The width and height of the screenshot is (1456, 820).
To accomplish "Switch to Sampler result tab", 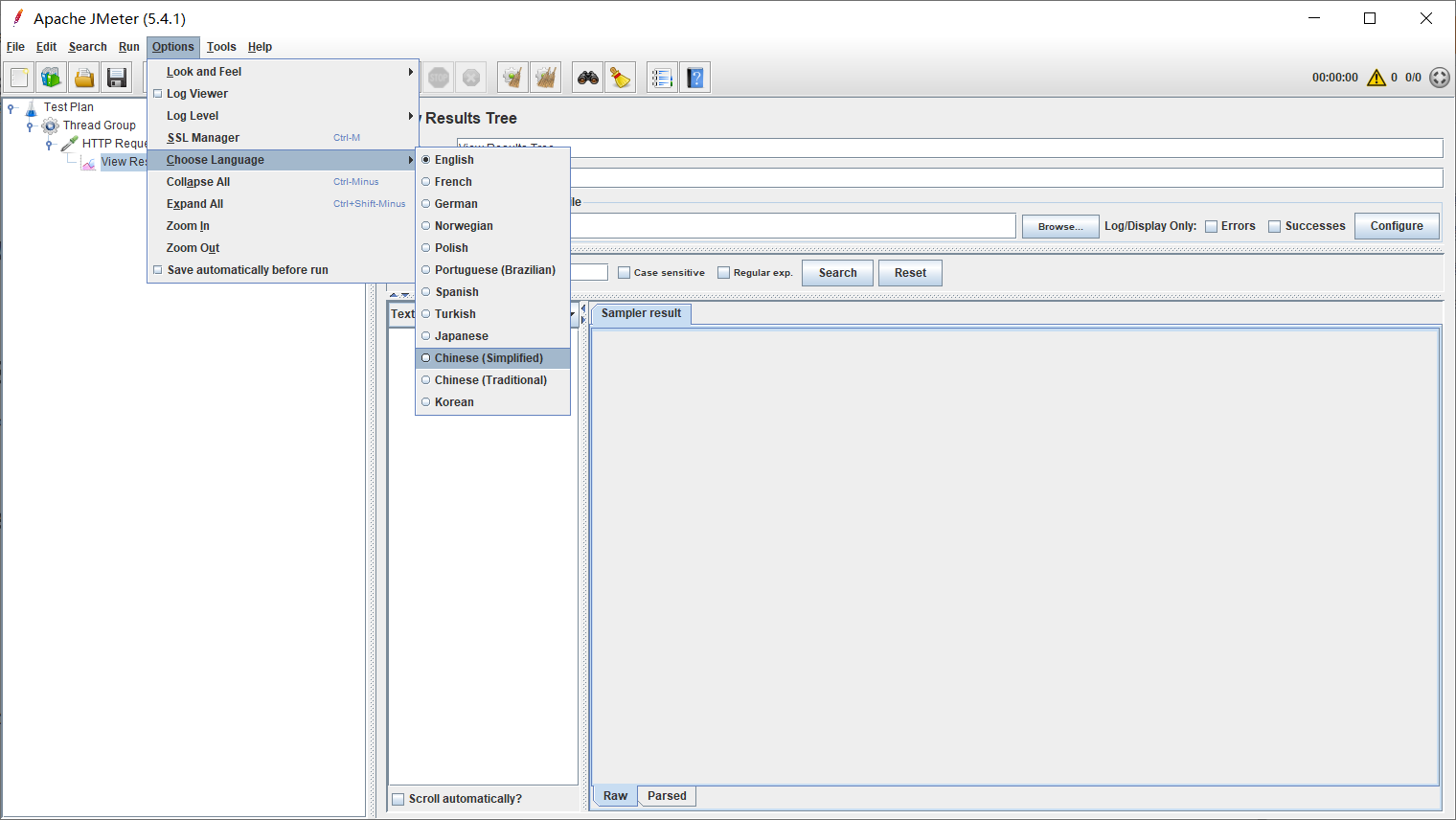I will (x=641, y=313).
